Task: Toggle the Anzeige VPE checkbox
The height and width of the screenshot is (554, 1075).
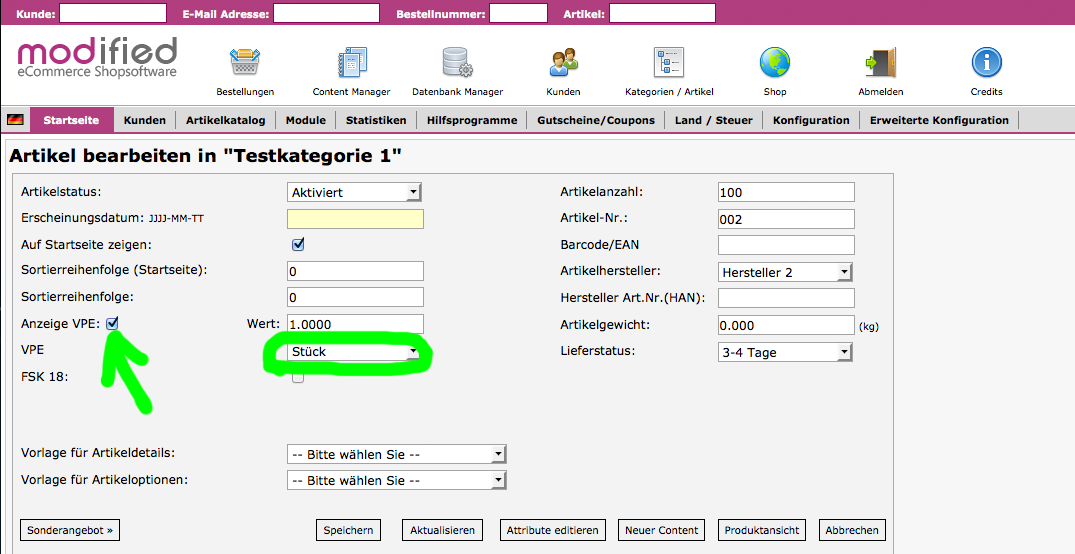Action: tap(113, 323)
